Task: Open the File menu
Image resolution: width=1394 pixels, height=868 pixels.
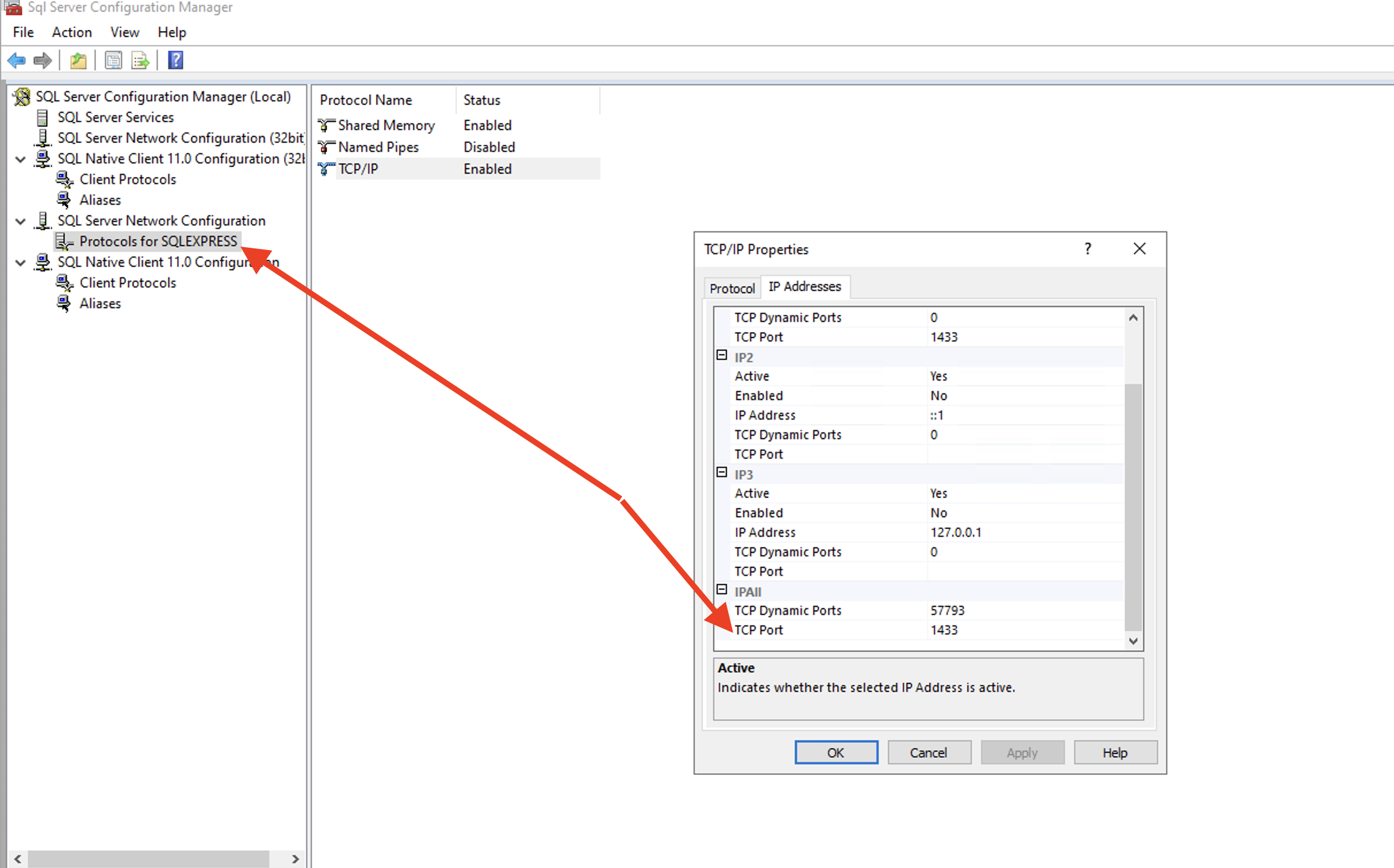Action: click(x=24, y=32)
